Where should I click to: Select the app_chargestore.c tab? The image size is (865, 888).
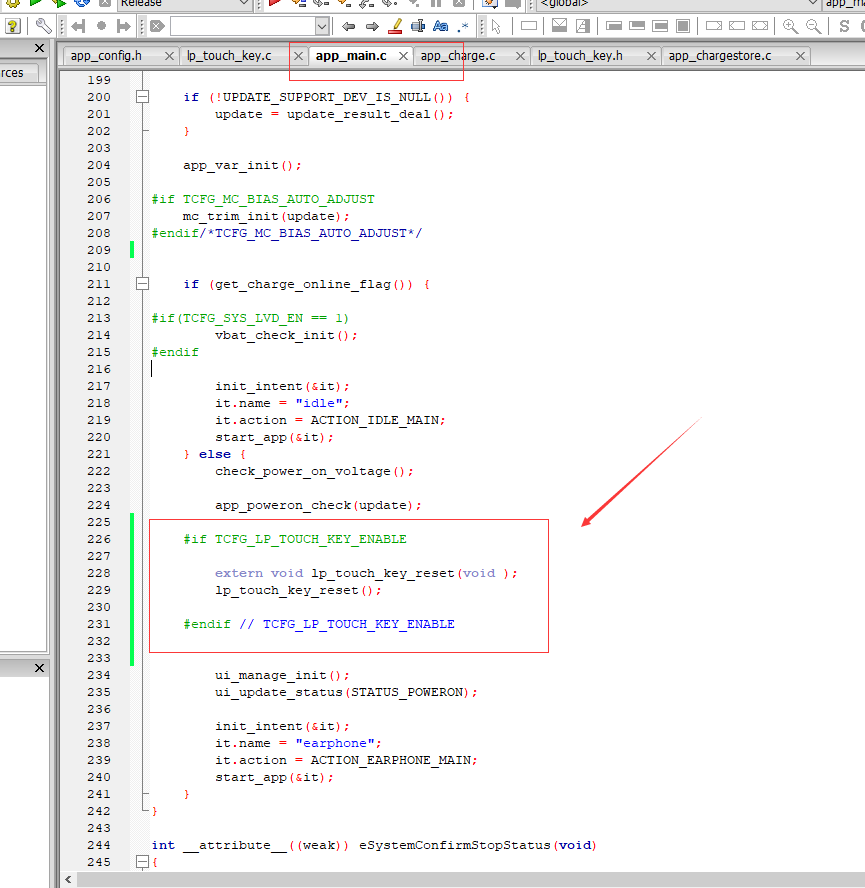click(720, 56)
